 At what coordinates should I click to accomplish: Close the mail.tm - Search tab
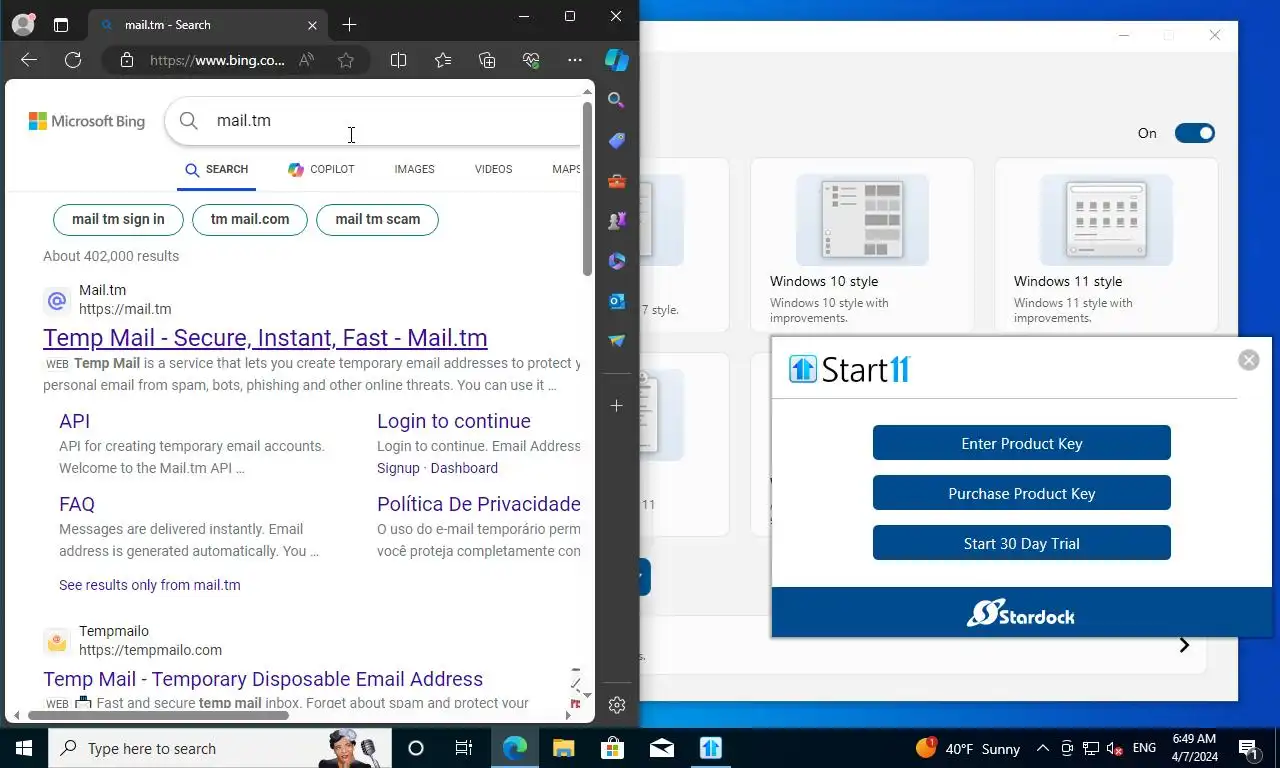[313, 25]
